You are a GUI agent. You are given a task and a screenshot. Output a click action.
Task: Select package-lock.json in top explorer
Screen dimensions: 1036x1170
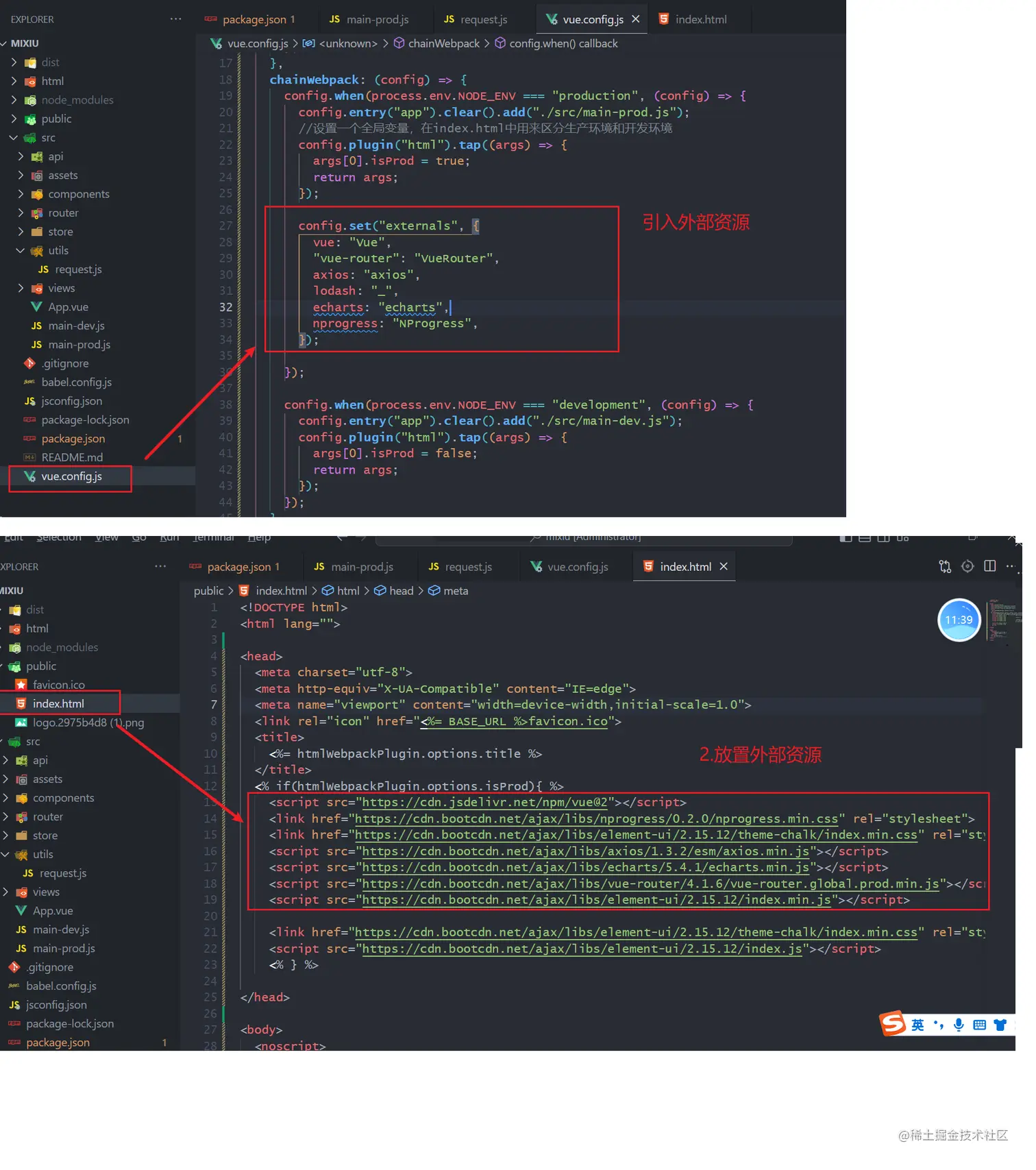pos(85,419)
